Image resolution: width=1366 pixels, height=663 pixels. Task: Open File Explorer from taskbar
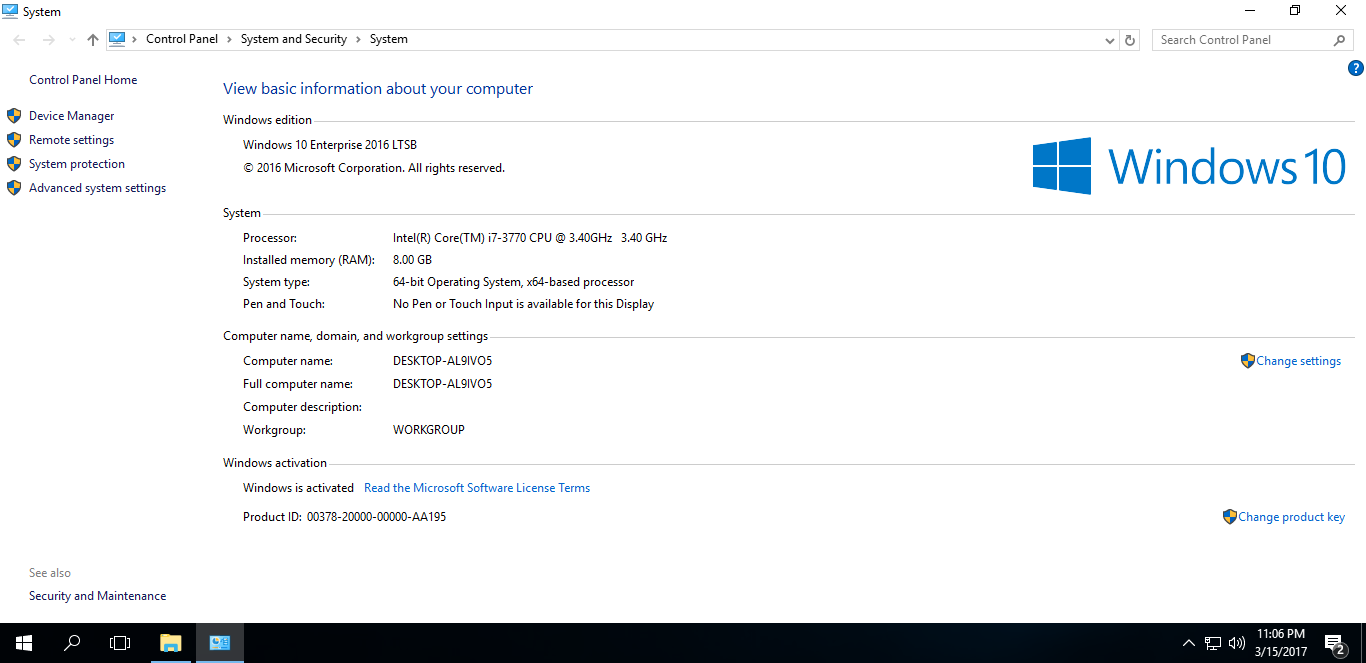[171, 643]
